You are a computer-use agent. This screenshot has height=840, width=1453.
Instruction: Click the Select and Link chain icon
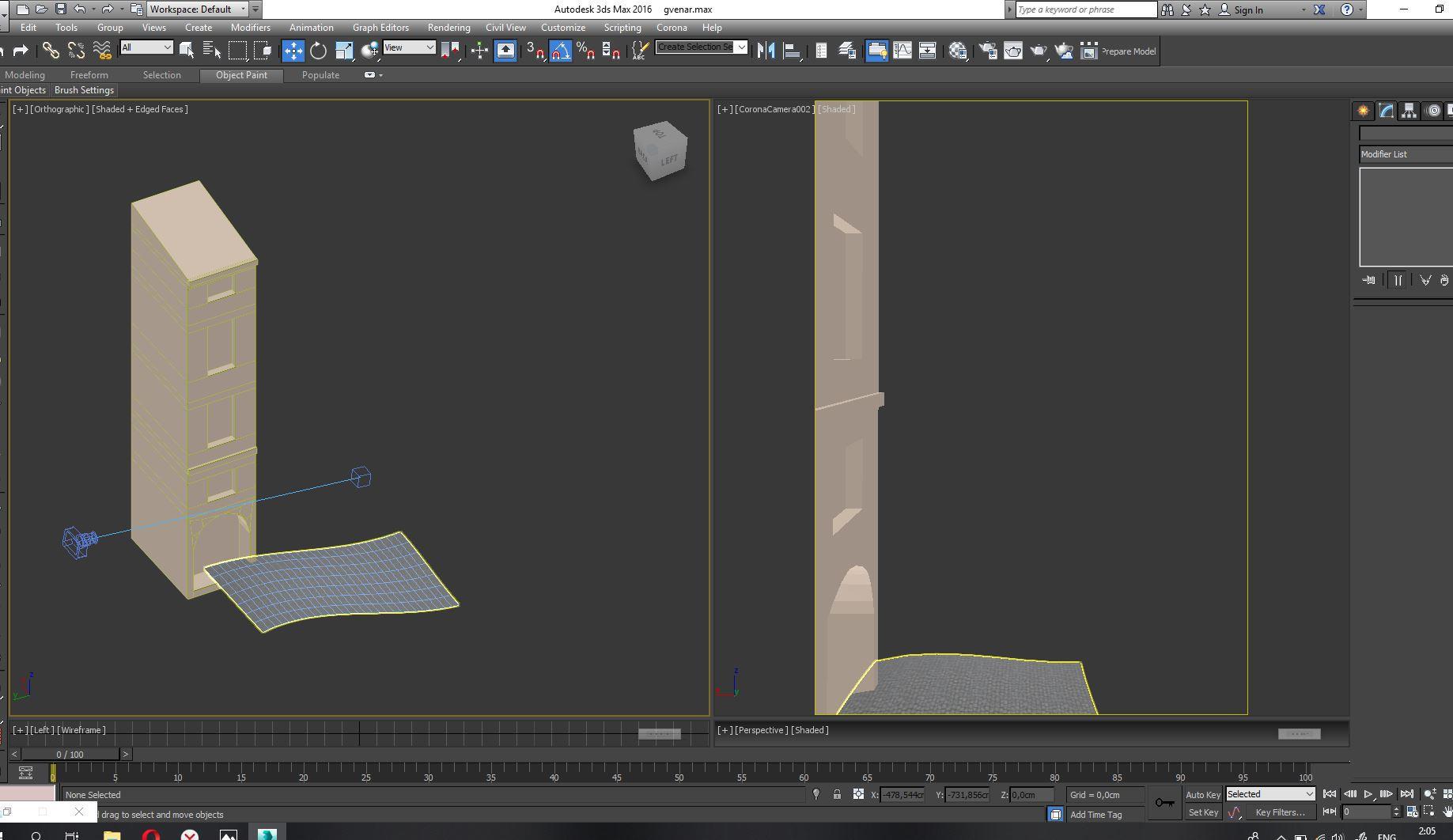coord(51,51)
